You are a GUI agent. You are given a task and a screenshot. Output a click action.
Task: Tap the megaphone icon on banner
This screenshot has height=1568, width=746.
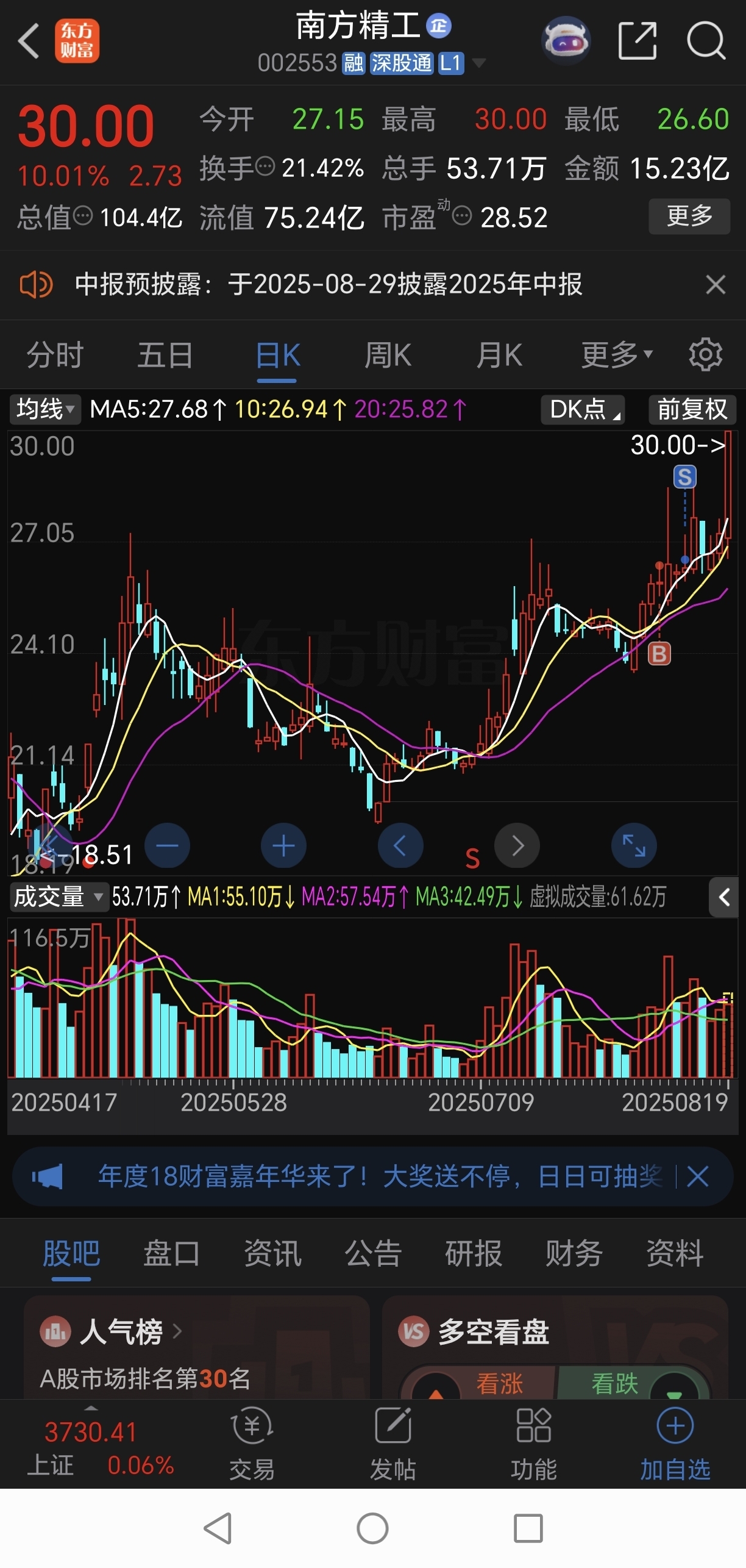(x=48, y=1176)
